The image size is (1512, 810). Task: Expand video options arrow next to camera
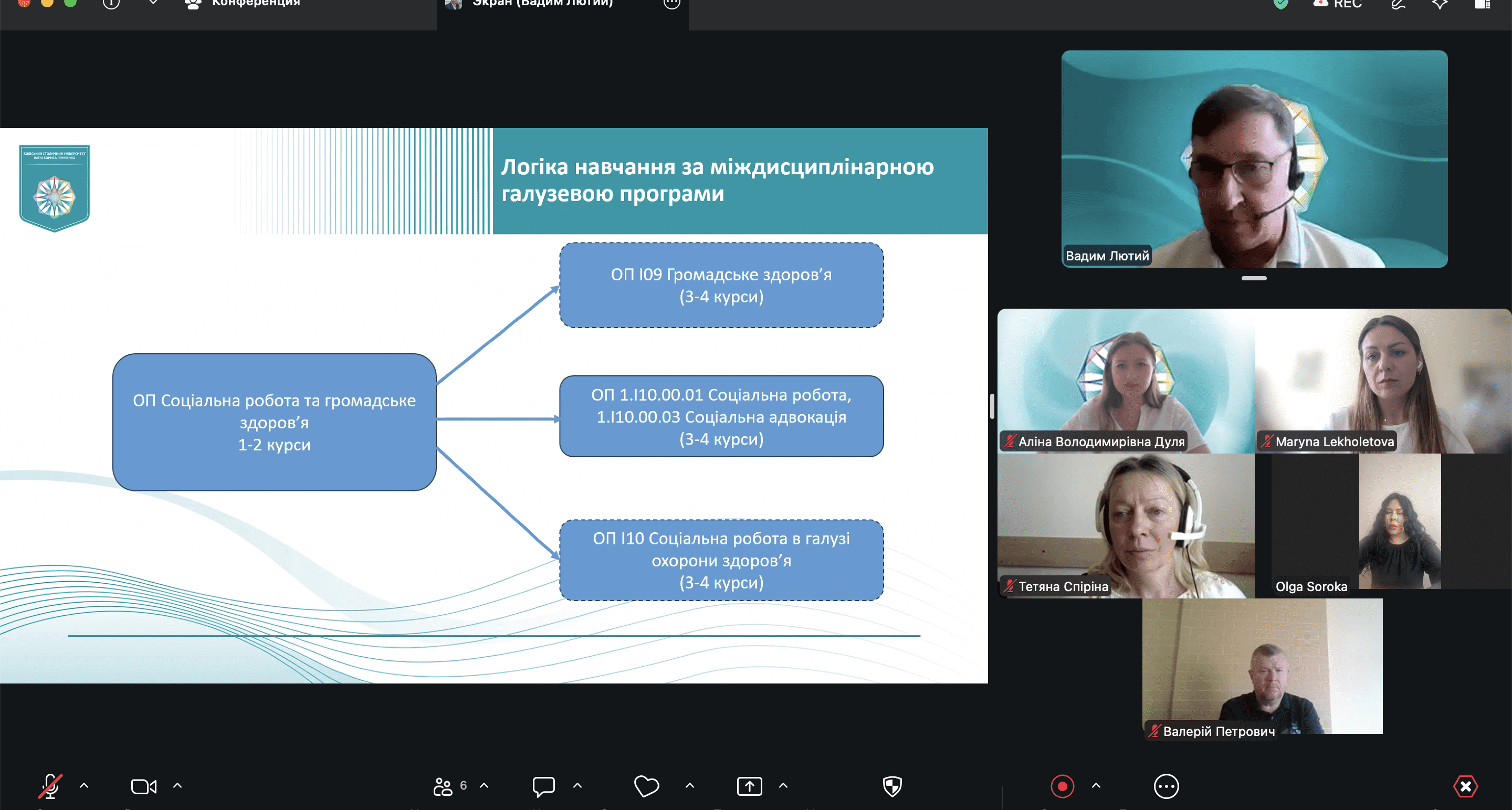[x=177, y=785]
